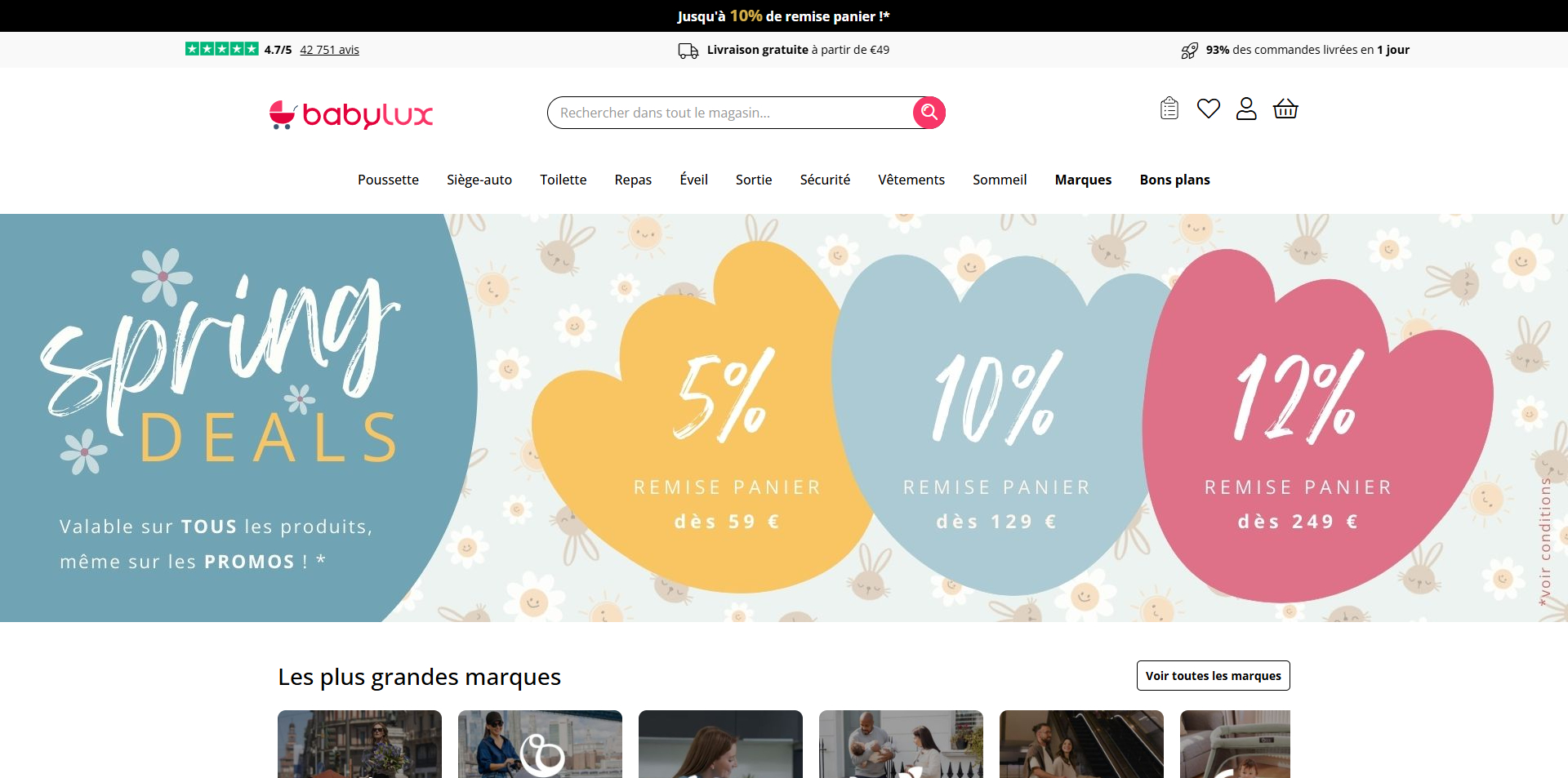Screen dimensions: 1568x778
Task: Open the Toilette menu
Action: pos(563,180)
